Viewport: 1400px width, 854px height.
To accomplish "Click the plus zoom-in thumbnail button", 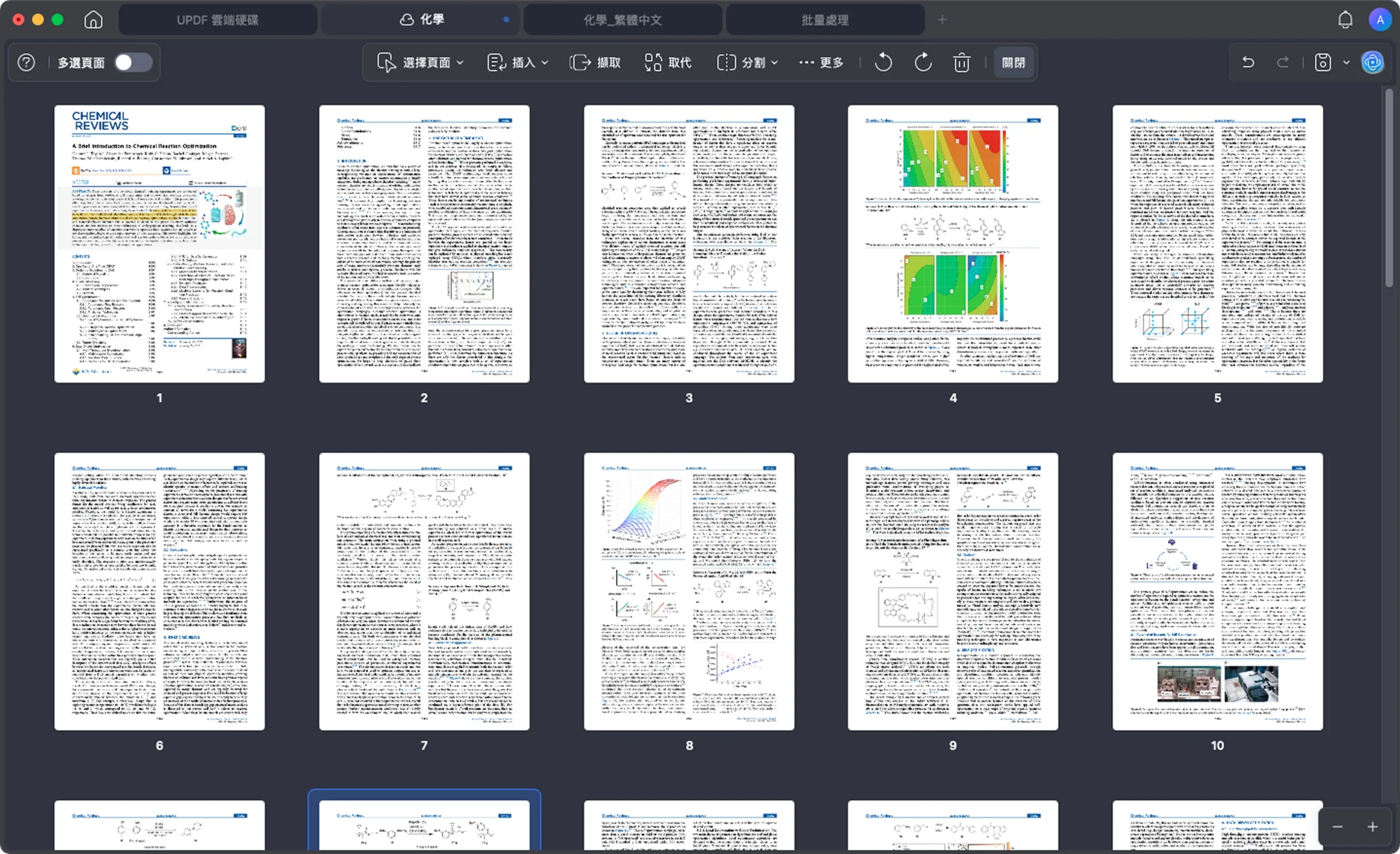I will [1372, 827].
